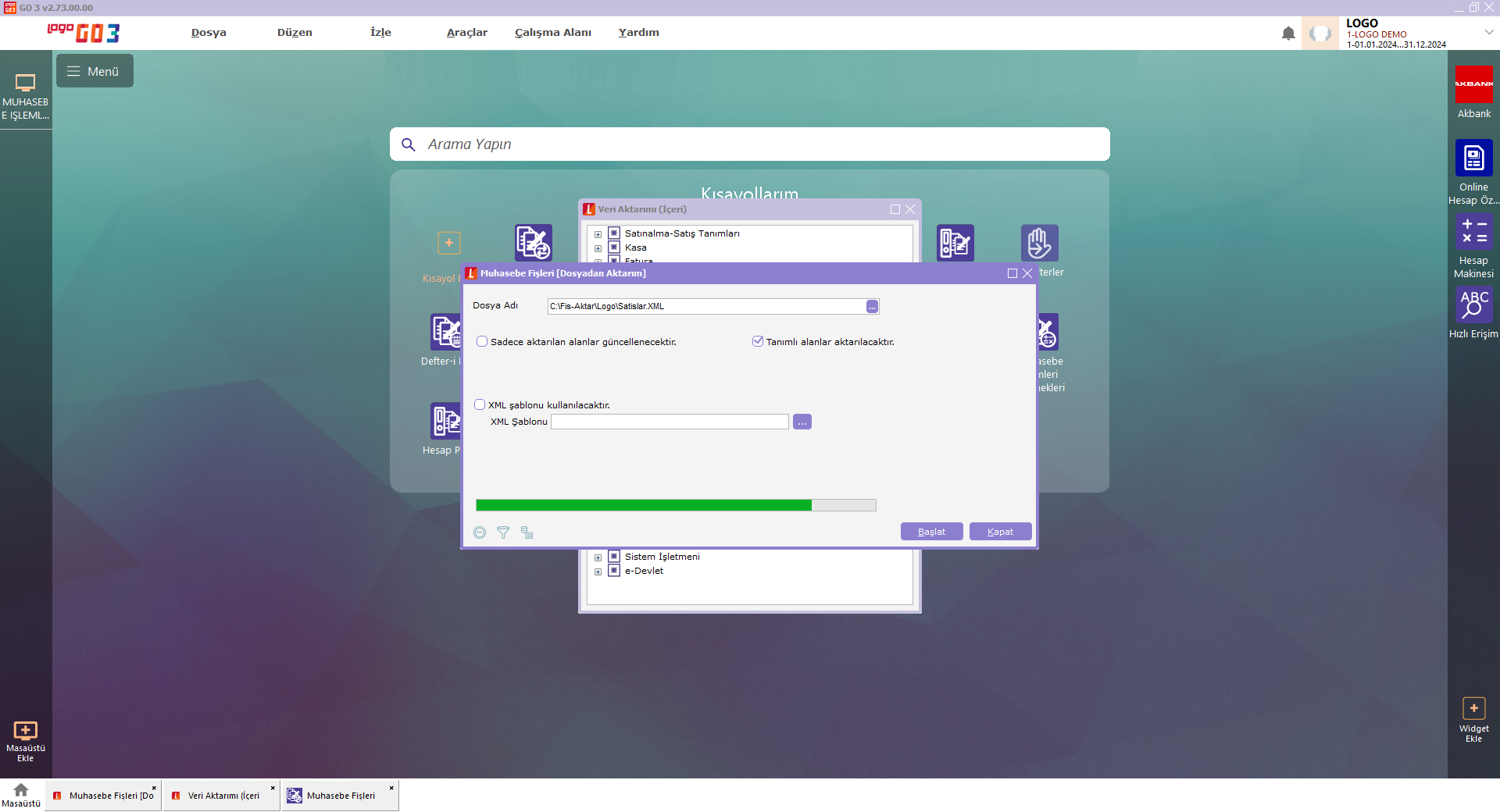Click the Arama Yapın search field

click(750, 144)
